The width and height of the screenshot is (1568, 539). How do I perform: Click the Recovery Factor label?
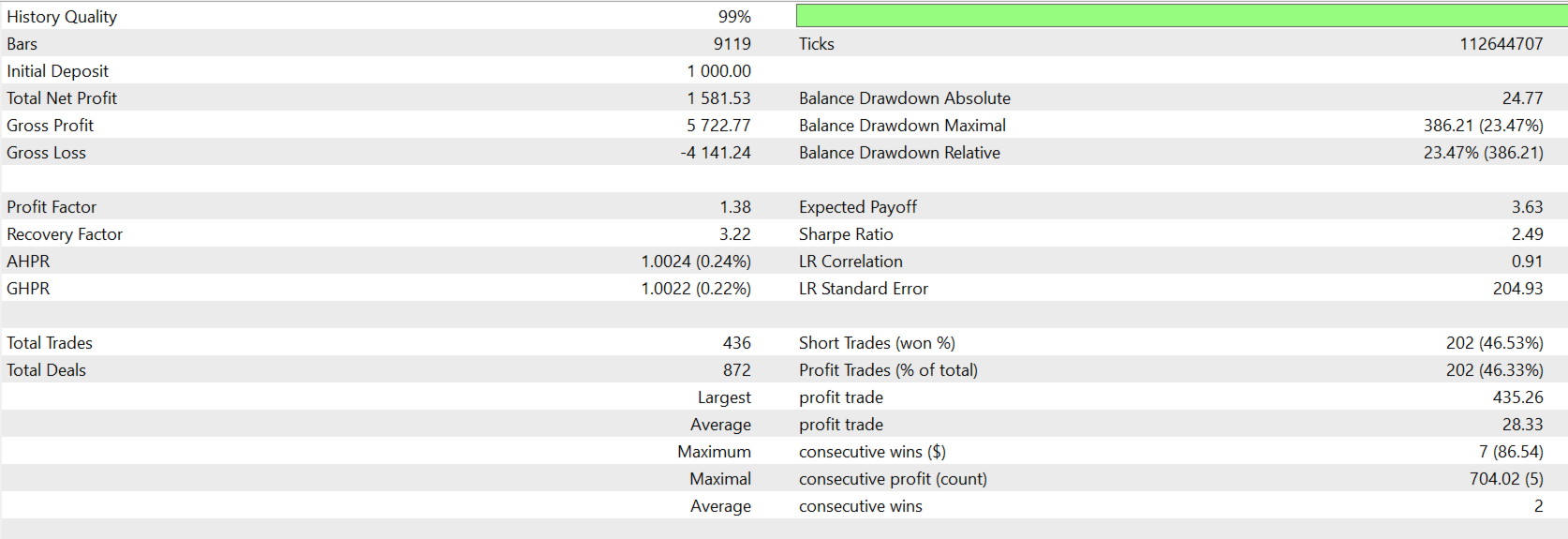(x=65, y=234)
